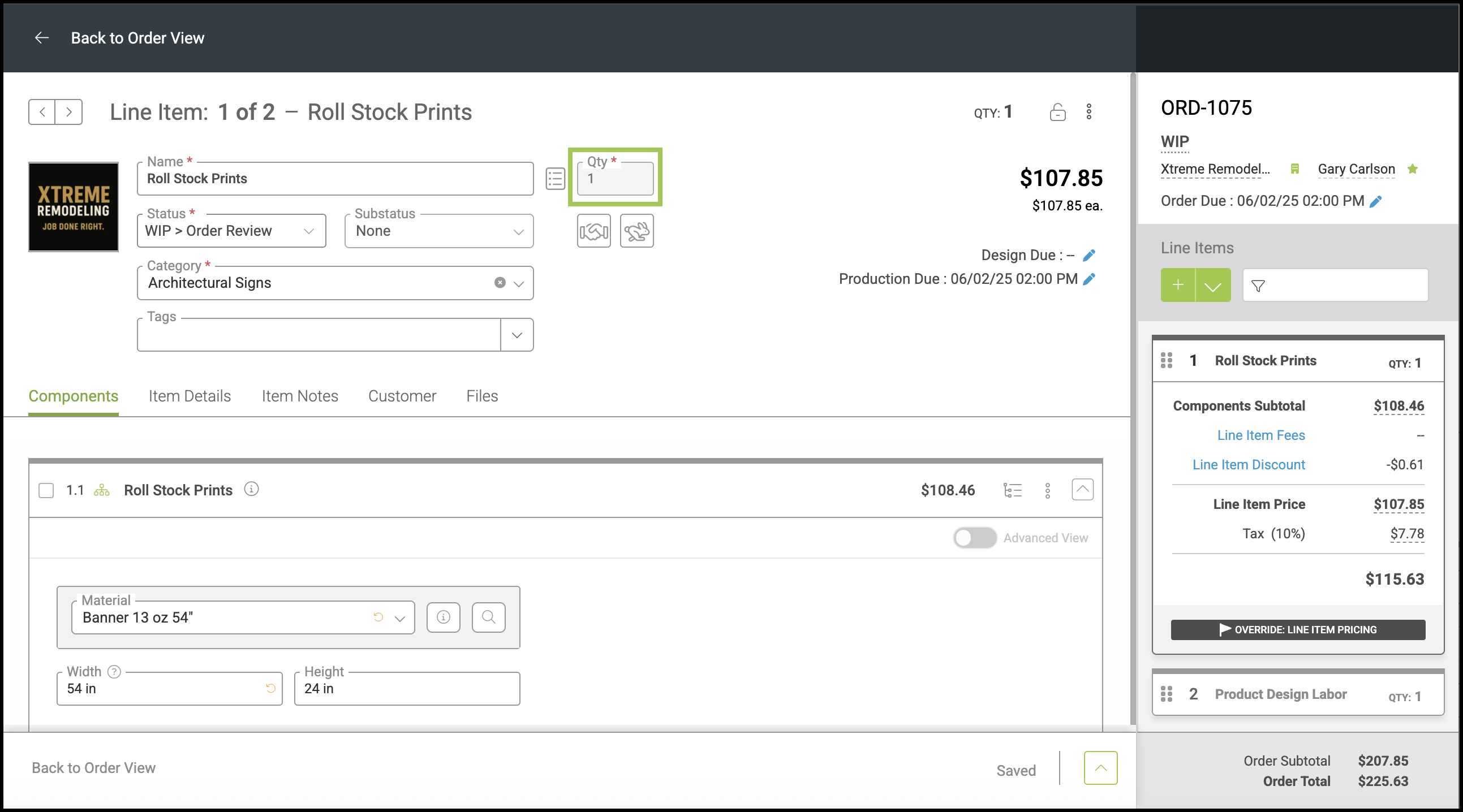Click the rabbit rush icon

pos(636,231)
